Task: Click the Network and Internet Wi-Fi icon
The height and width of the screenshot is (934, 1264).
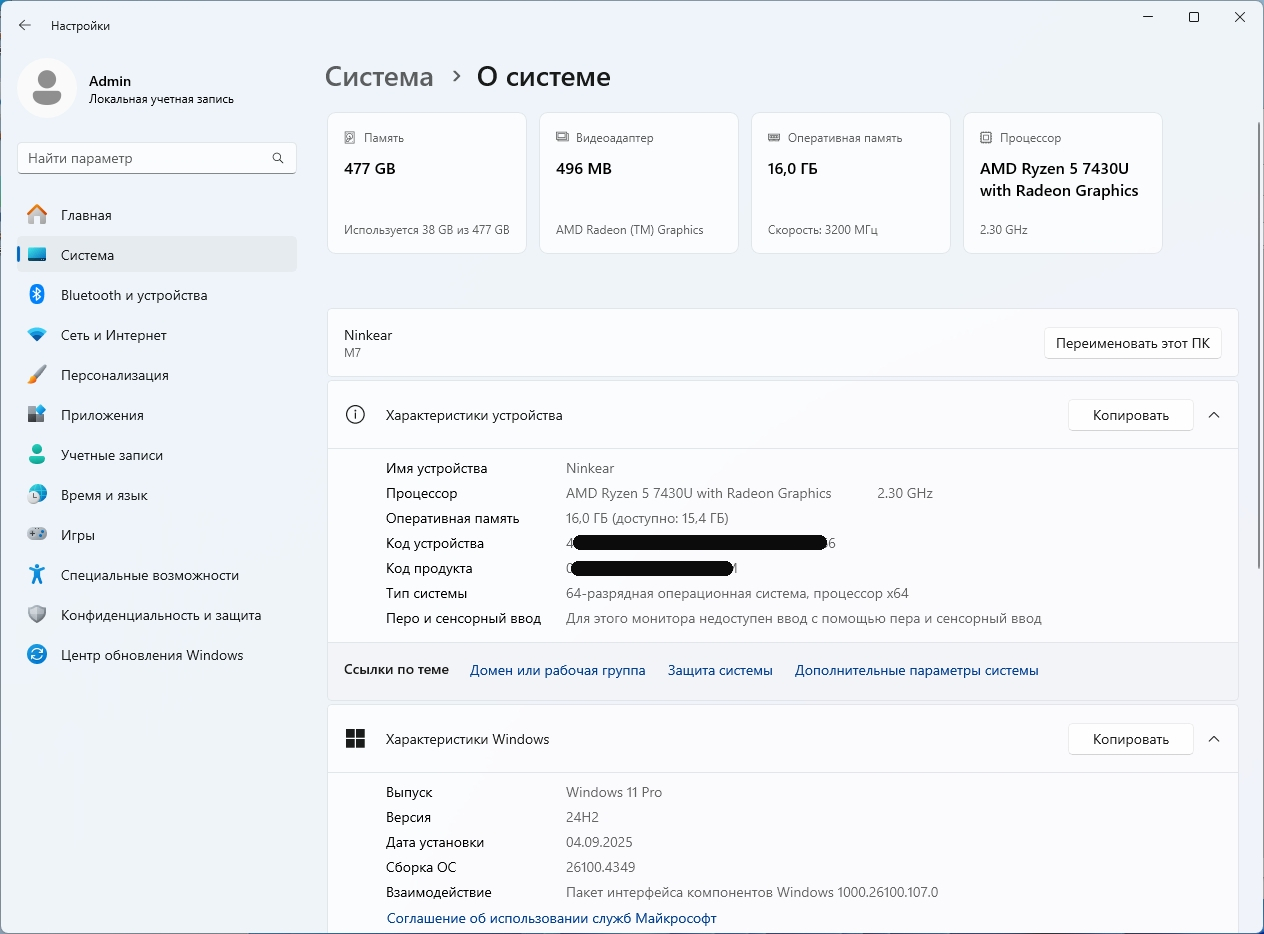Action: pyautogui.click(x=37, y=335)
